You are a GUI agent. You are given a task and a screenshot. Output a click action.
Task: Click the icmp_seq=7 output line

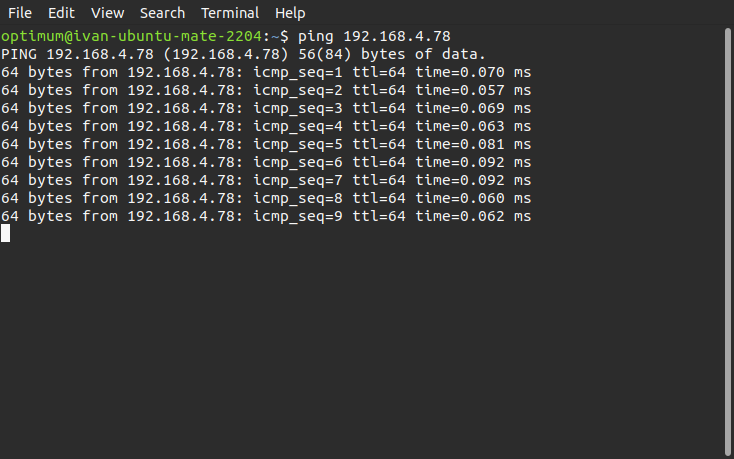(266, 180)
